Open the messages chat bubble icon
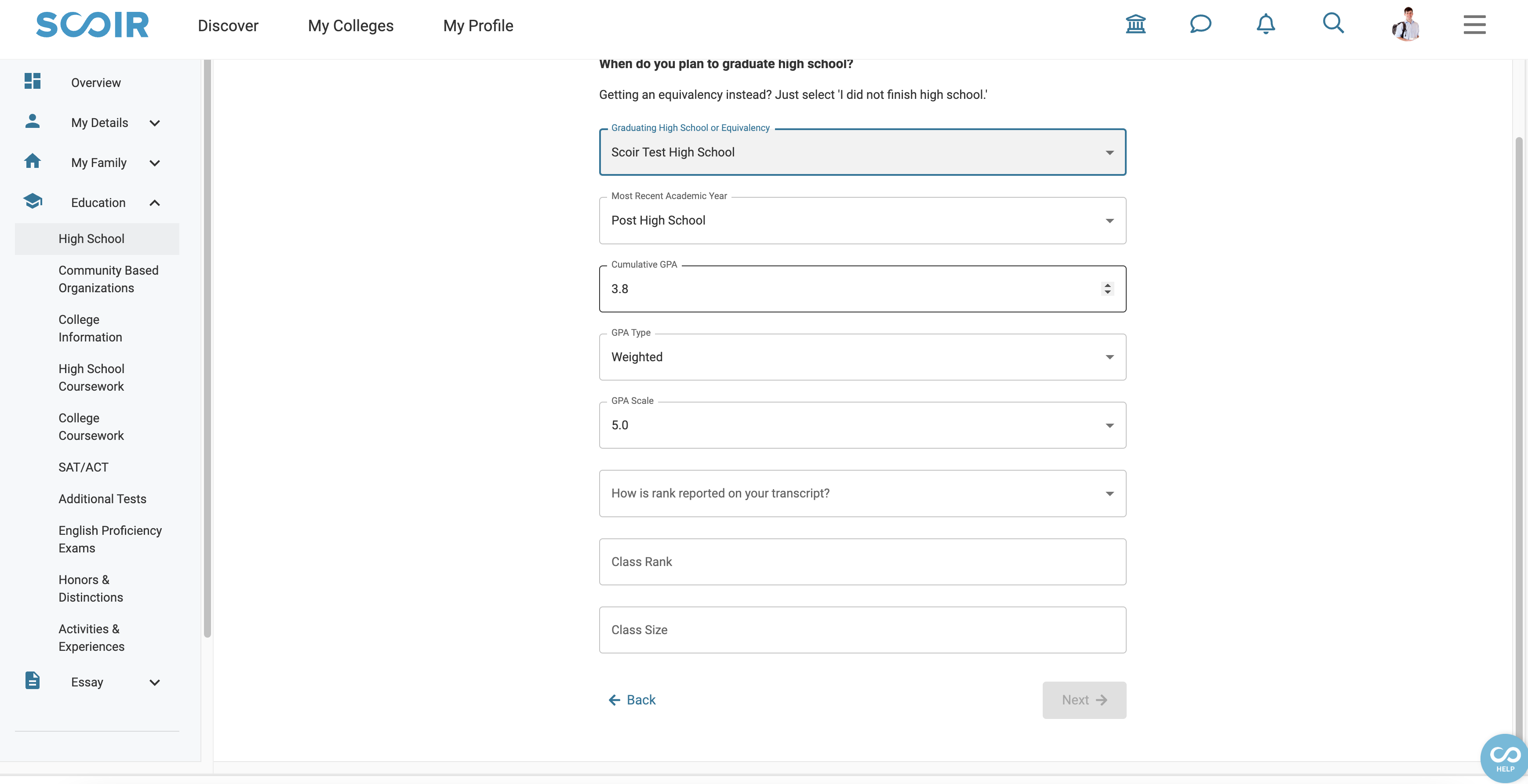 (x=1201, y=24)
